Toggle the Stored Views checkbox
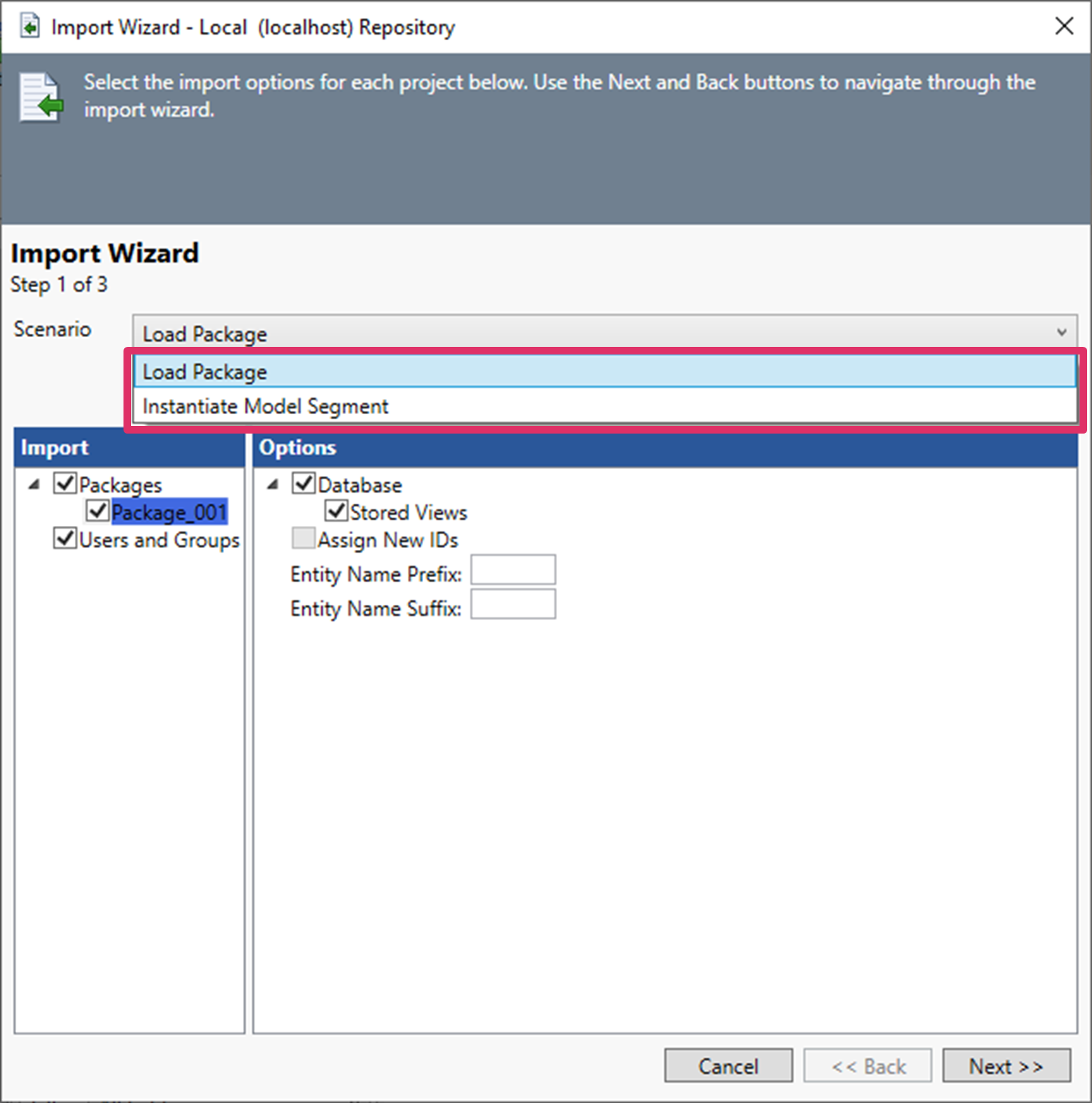This screenshot has width=1092, height=1103. click(x=336, y=511)
